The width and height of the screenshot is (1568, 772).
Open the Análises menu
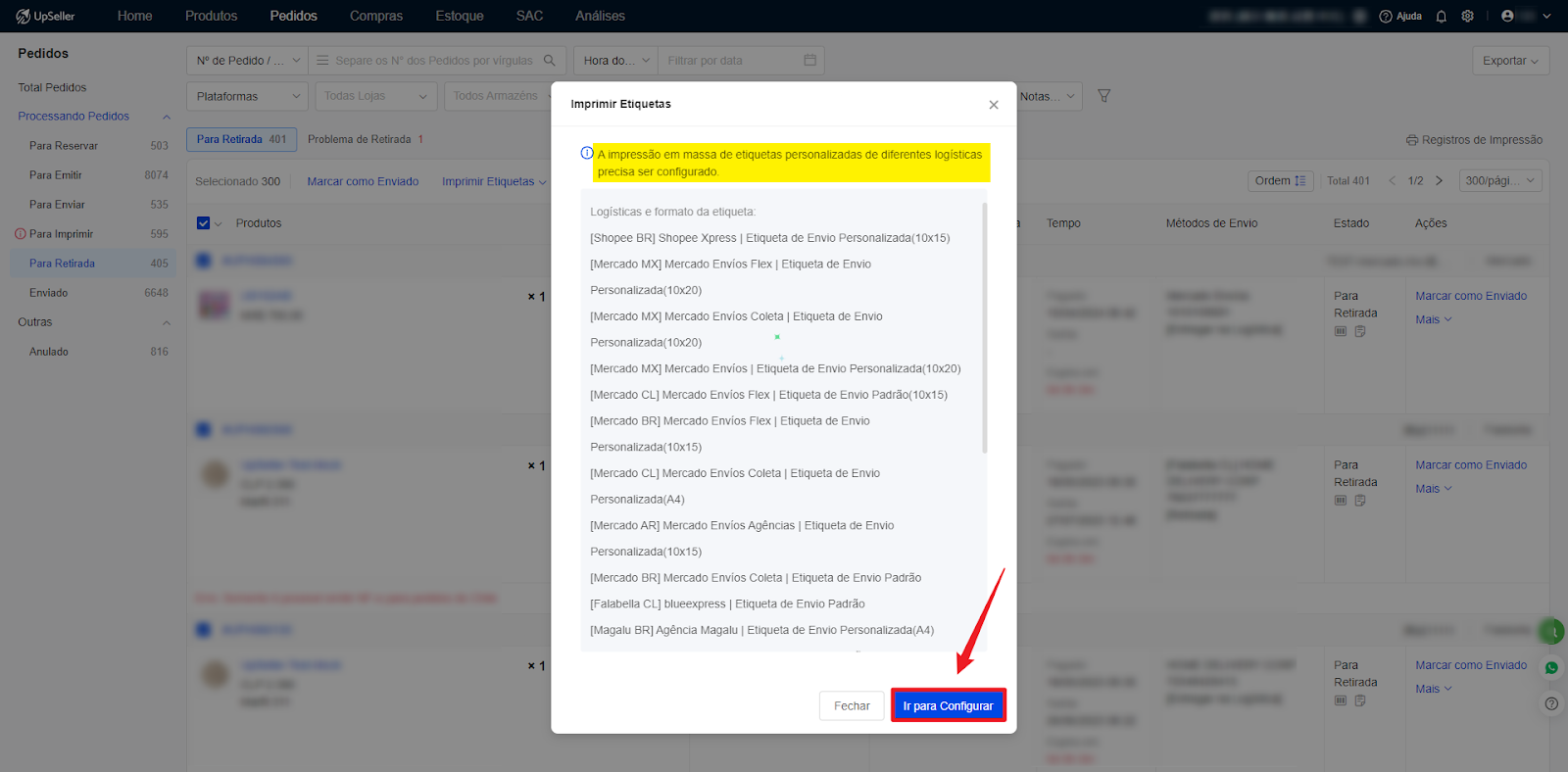pos(600,16)
